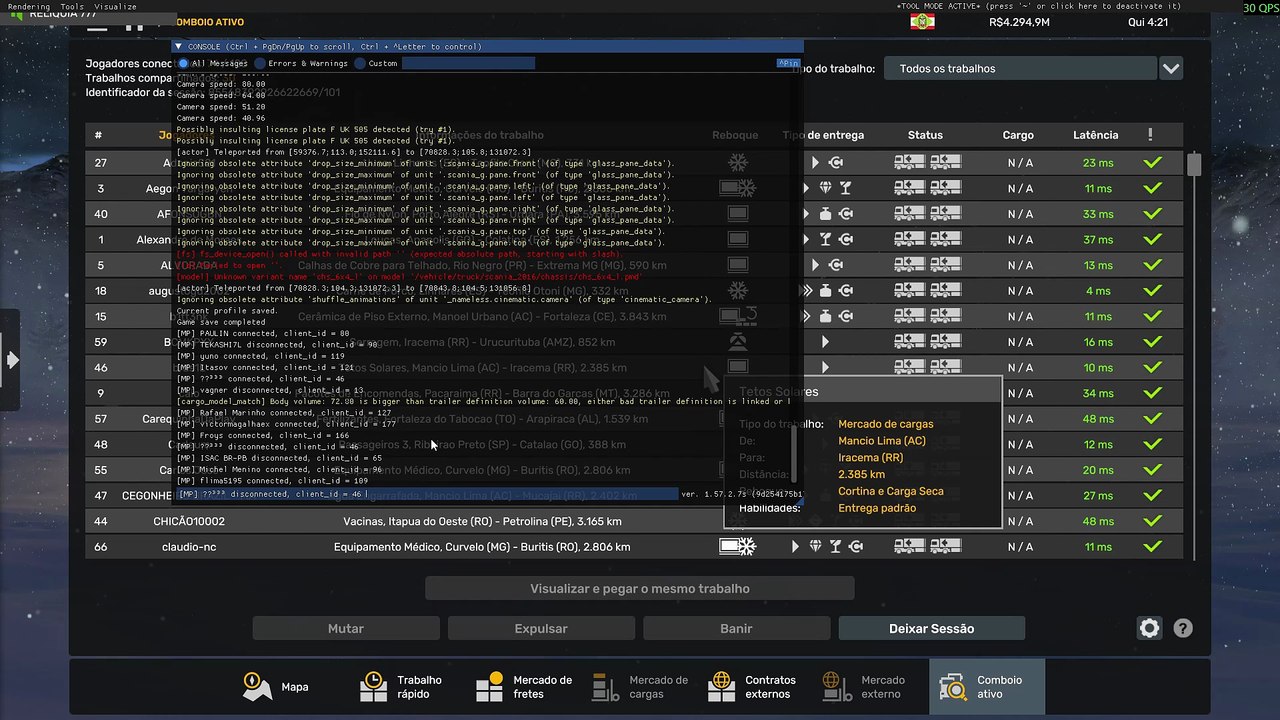Select the Comboio ativo tab

click(987, 687)
